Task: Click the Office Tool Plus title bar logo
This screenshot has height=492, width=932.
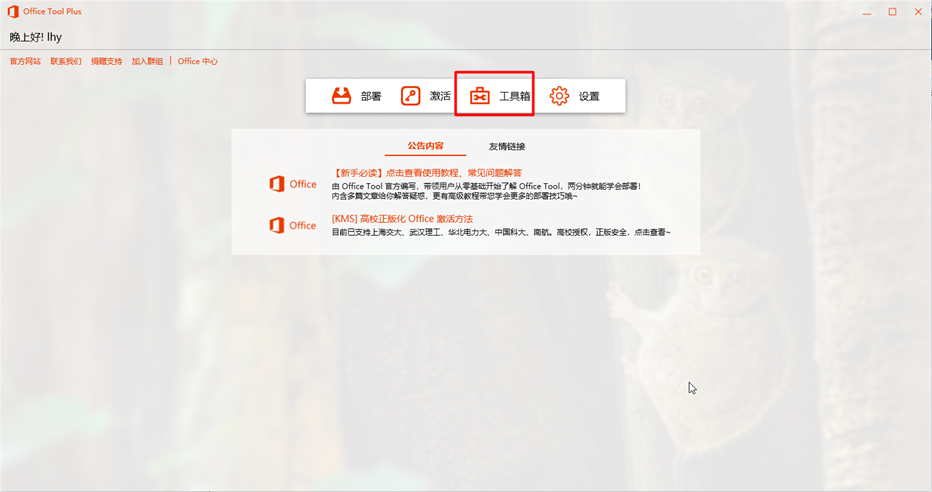Action: pyautogui.click(x=13, y=12)
